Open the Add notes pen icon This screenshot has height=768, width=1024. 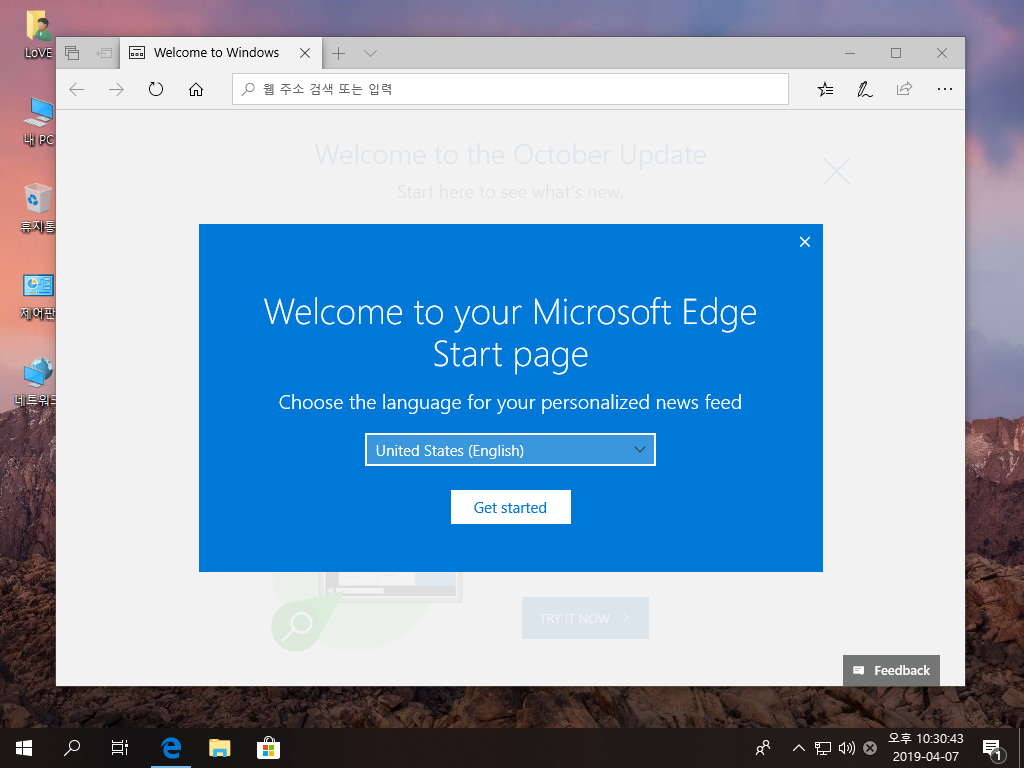coord(865,89)
